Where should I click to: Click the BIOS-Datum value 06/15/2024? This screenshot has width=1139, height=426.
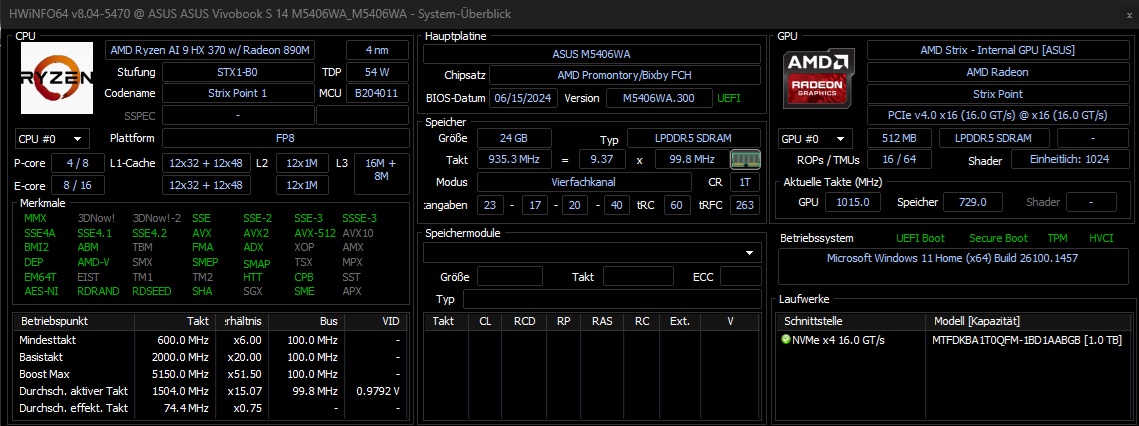tap(523, 98)
